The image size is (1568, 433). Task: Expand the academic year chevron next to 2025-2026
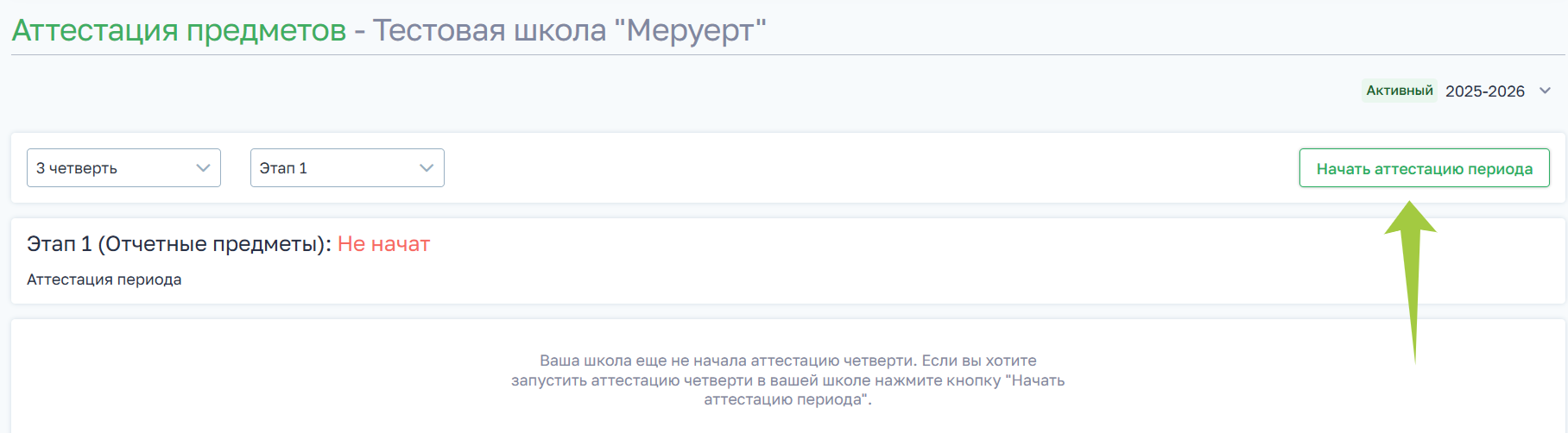[x=1546, y=91]
